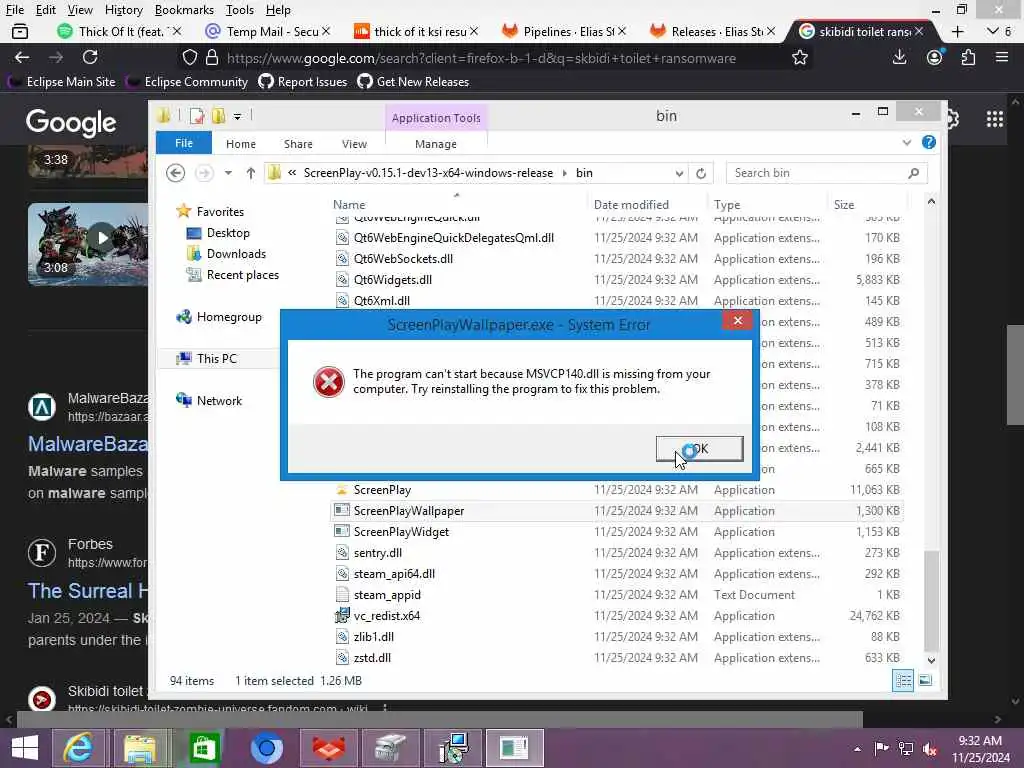Select Qt6WebSockets.dll file
Screen dimensions: 1024x768
tap(403, 259)
